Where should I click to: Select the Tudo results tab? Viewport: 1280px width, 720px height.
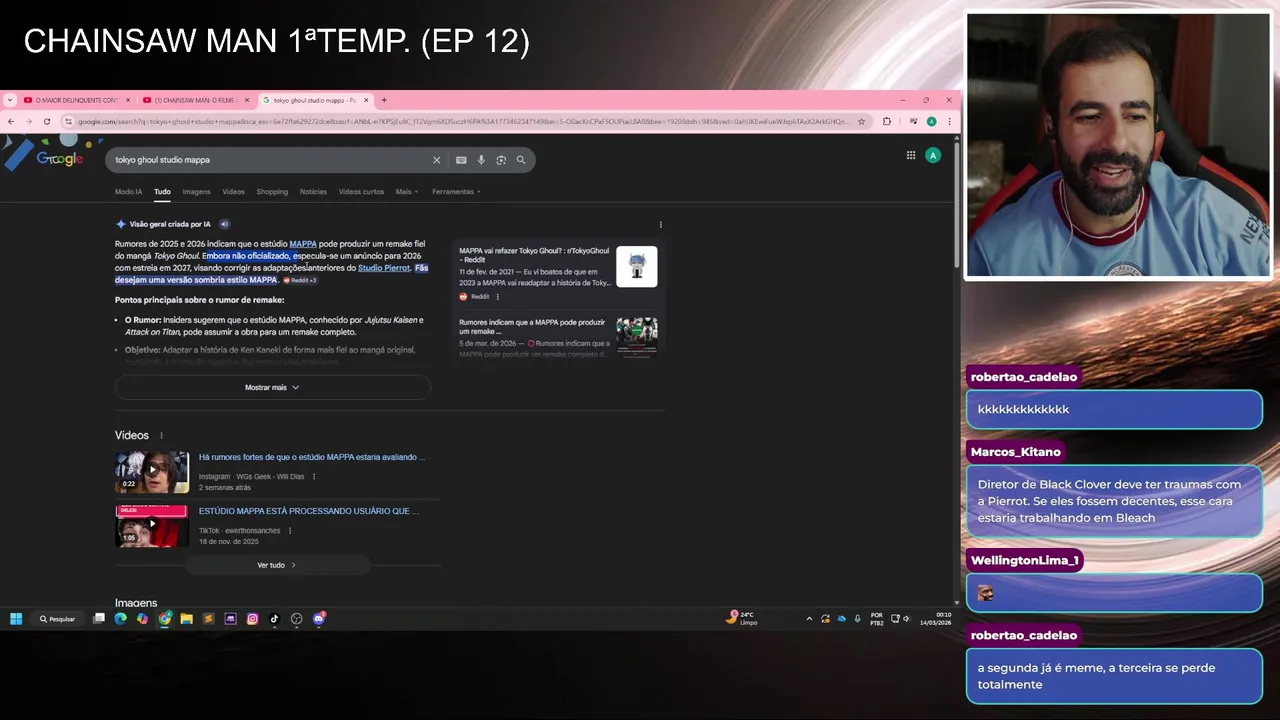[162, 192]
